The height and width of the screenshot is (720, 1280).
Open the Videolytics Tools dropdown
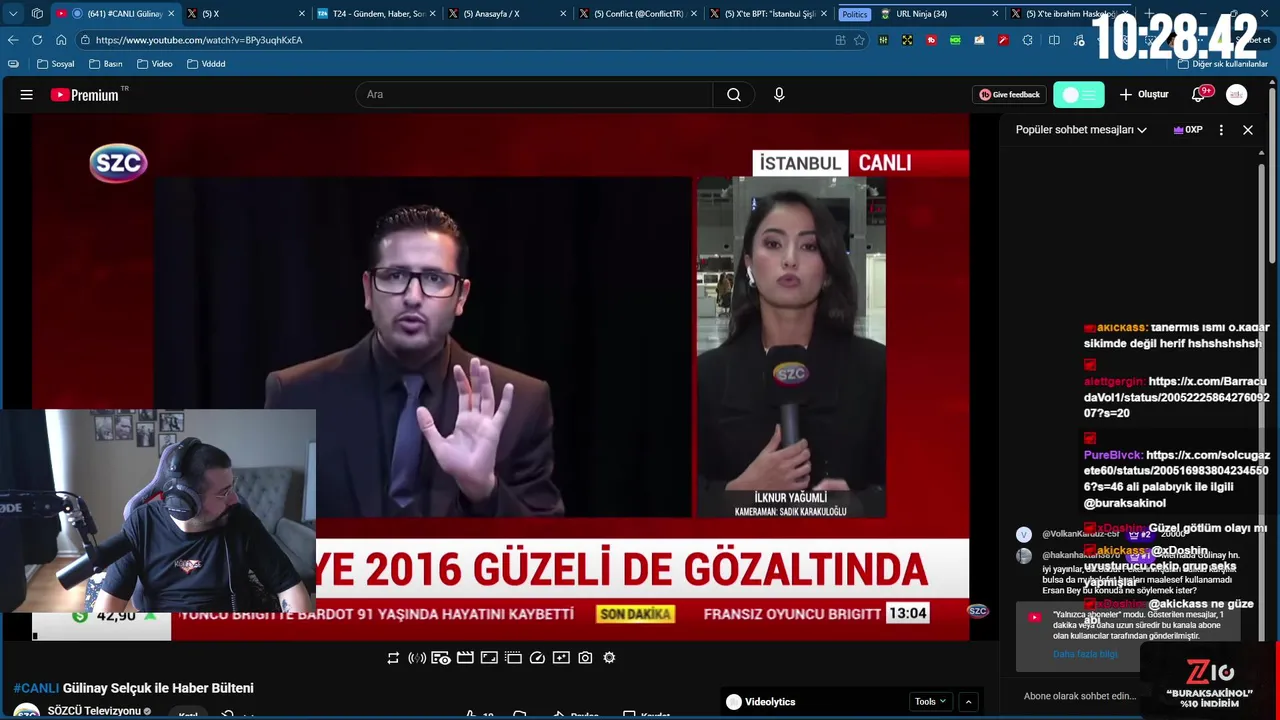pyautogui.click(x=930, y=702)
